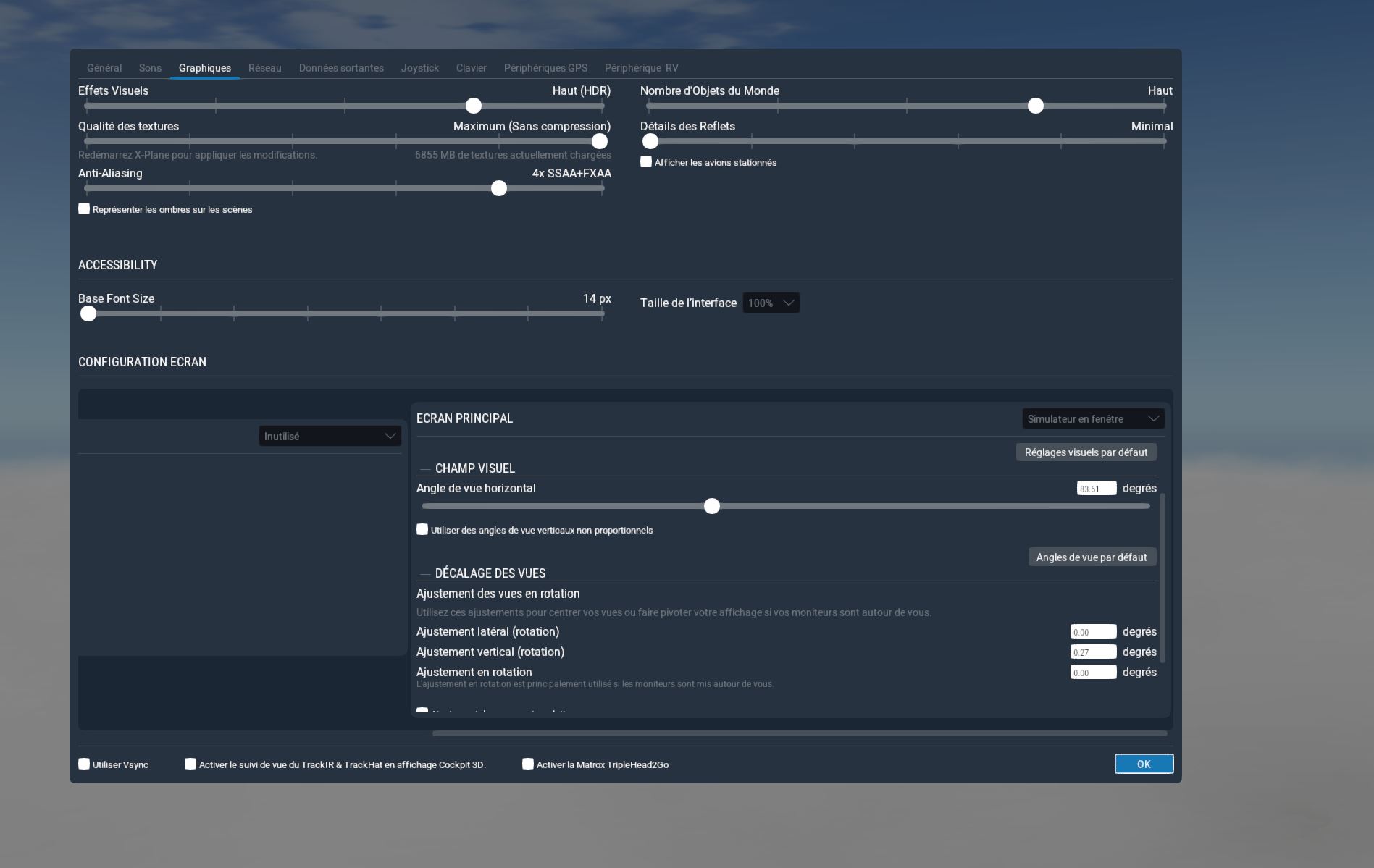Enable Afficher les avions stationnés checkbox
This screenshot has height=868, width=1374.
[646, 162]
